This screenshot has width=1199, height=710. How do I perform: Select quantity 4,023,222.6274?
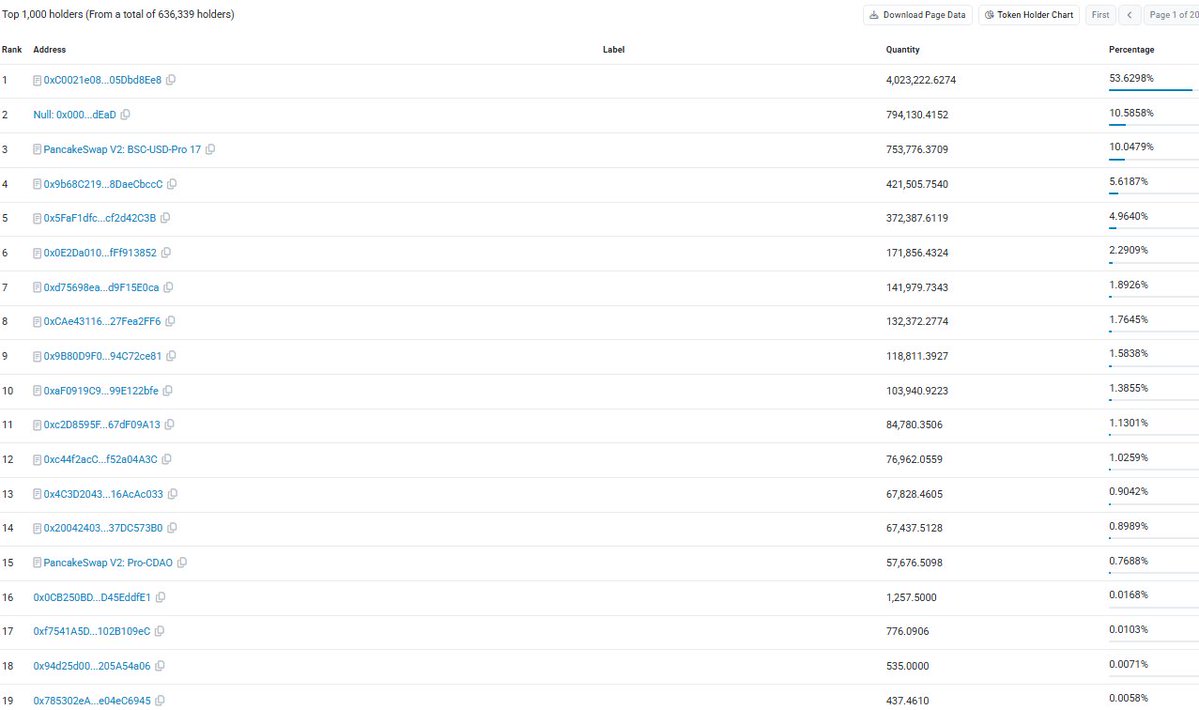pyautogui.click(x=921, y=79)
